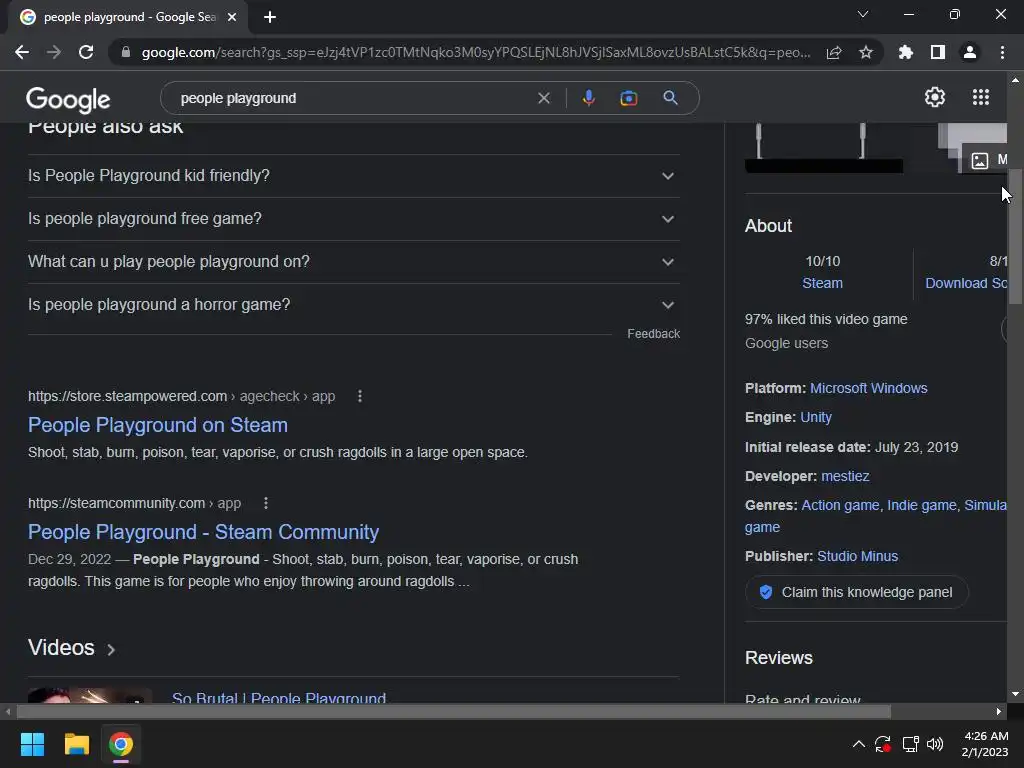
Task: Open 'So Brutal | People Playground' video link
Action: pos(279,697)
